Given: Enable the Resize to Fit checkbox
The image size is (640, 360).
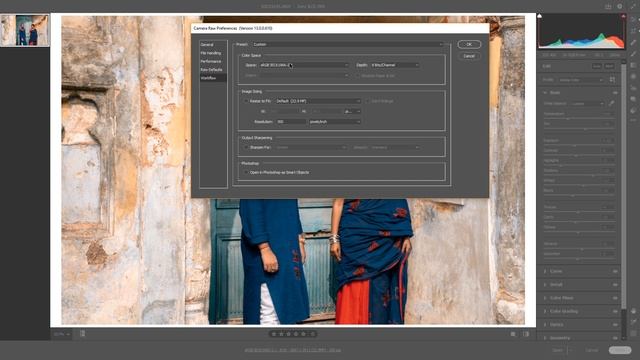Looking at the screenshot, I should (246, 101).
